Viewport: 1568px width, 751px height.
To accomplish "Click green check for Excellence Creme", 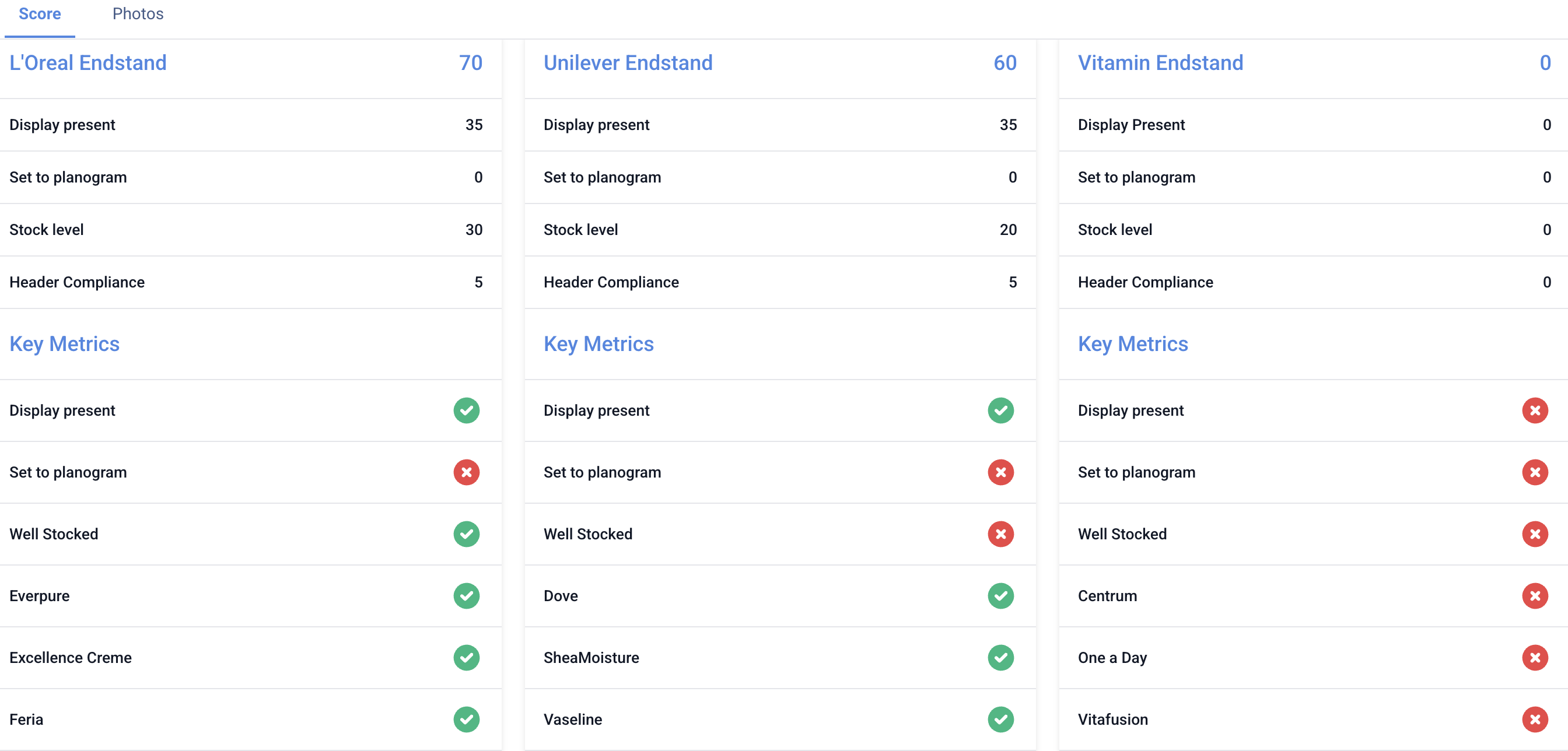I will coord(466,657).
